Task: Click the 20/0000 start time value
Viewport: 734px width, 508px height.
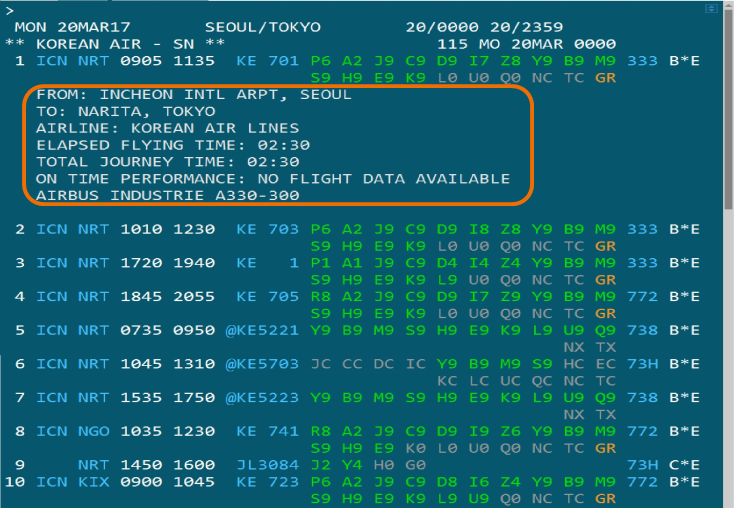Action: coord(442,27)
